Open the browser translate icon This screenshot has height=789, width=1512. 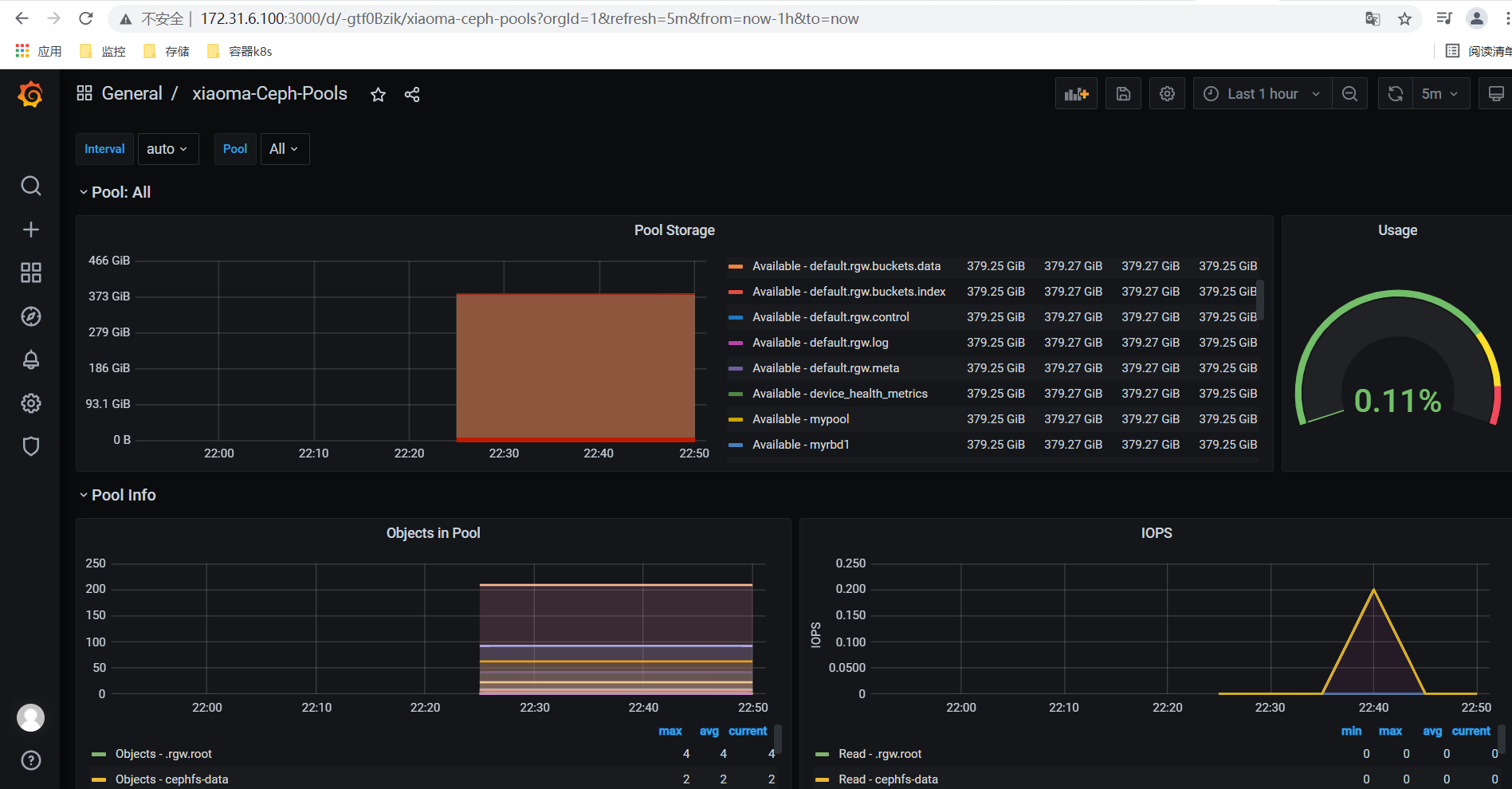1372,18
